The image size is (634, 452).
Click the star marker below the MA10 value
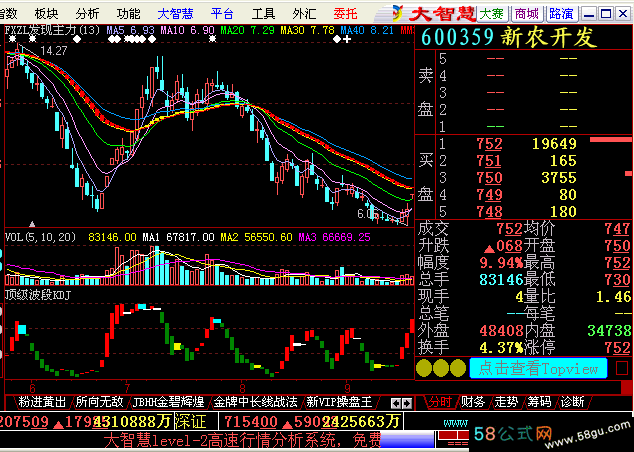212,39
